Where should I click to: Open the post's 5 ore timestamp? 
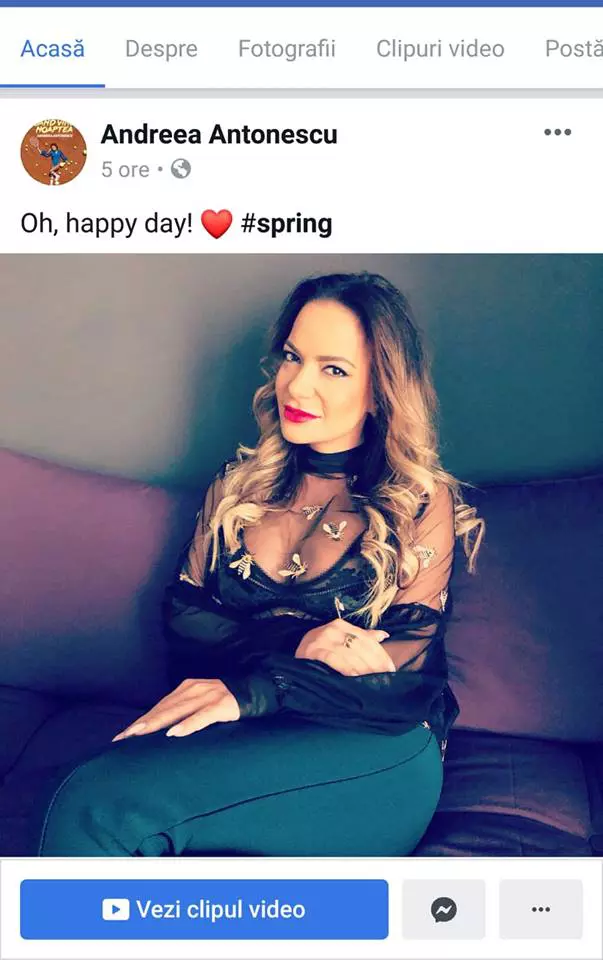(125, 170)
